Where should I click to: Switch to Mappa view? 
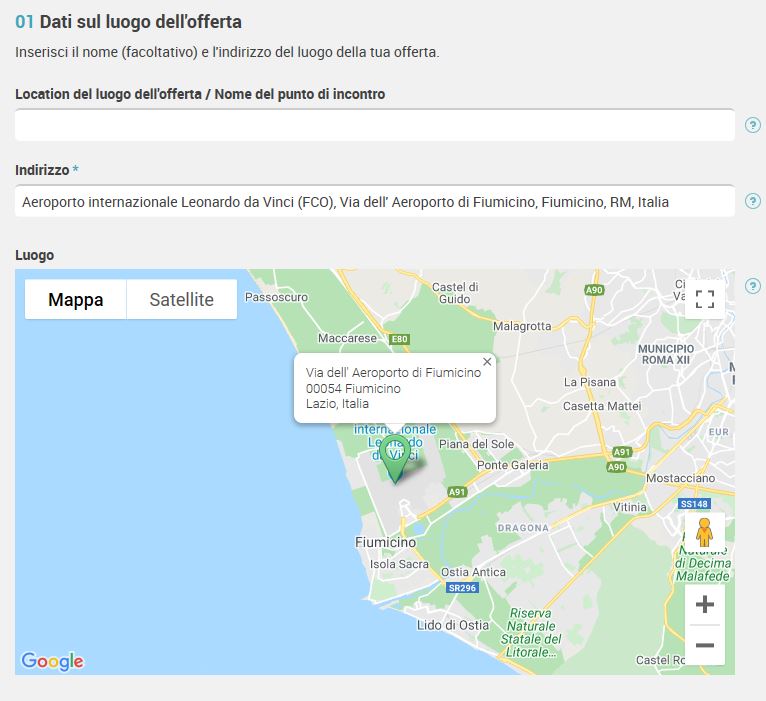coord(76,299)
